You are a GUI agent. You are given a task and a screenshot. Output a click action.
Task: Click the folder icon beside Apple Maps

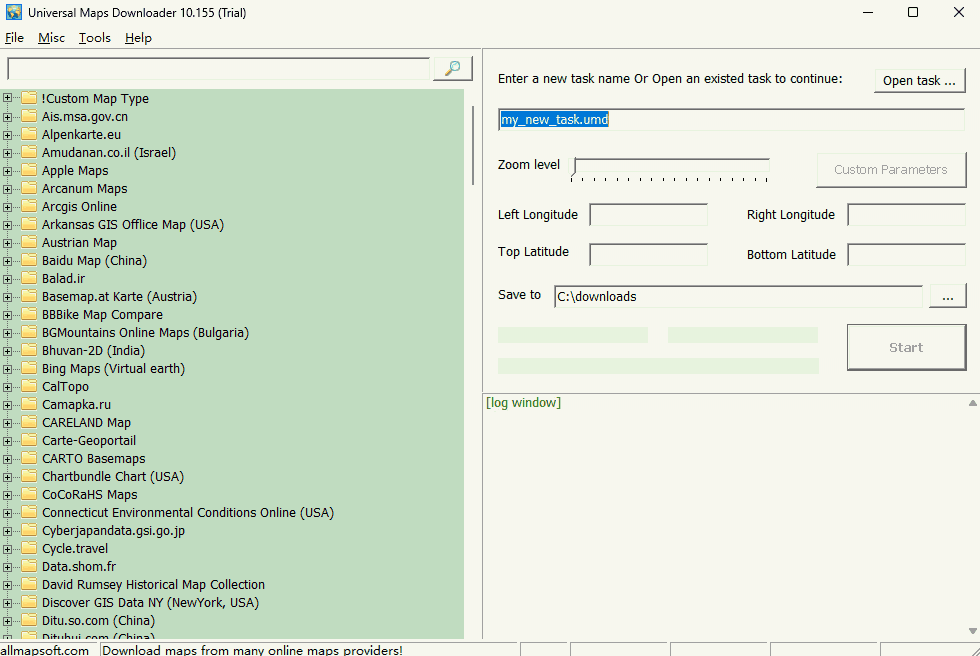point(28,170)
